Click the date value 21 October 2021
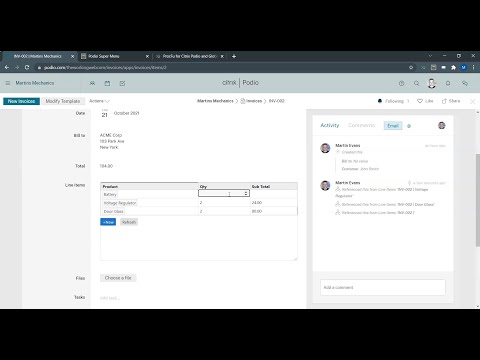The height and width of the screenshot is (360, 480). point(120,113)
